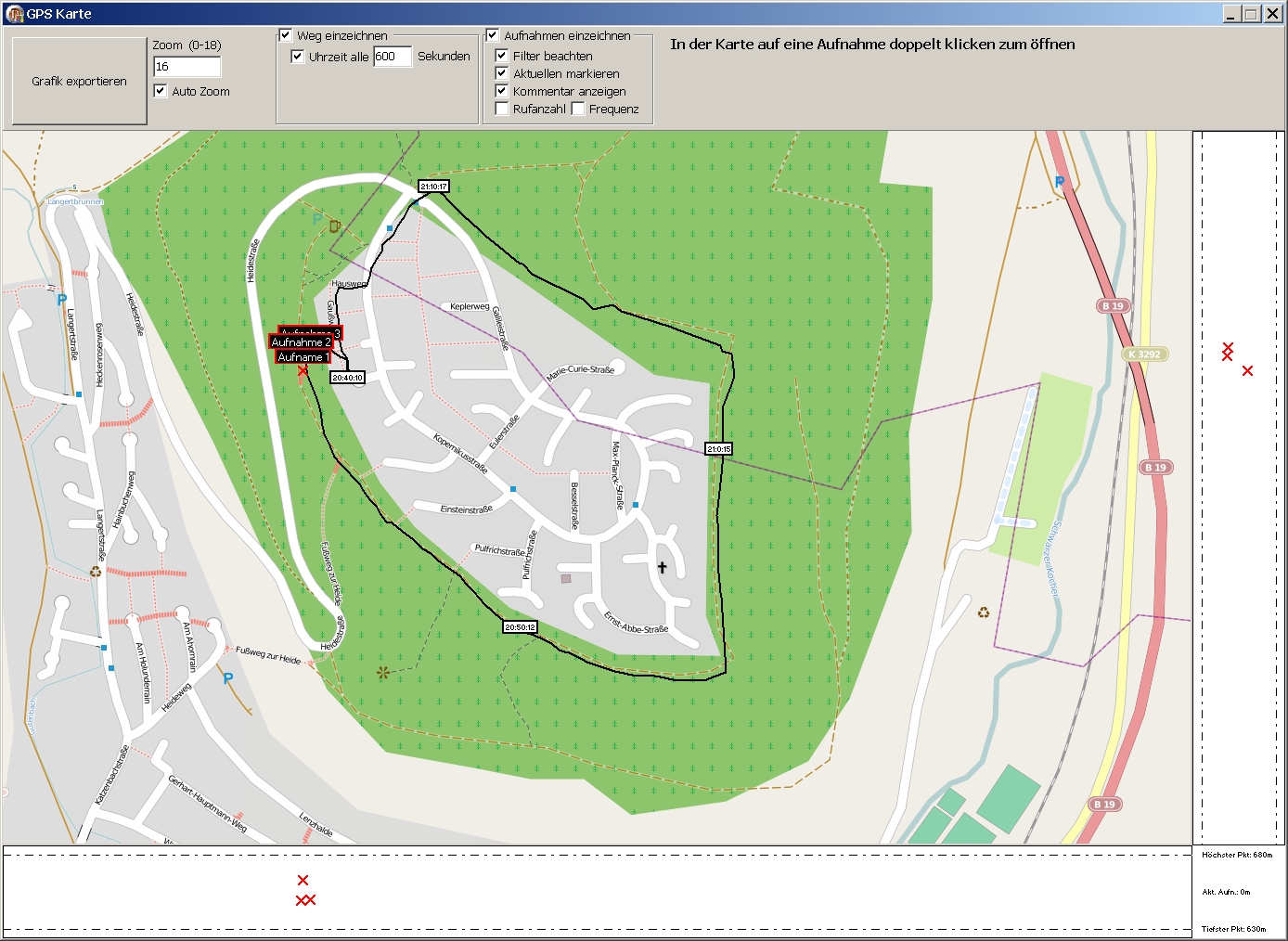Viewport: 1288px width, 941px height.
Task: Enable the Frequenz checkbox
Action: (x=578, y=109)
